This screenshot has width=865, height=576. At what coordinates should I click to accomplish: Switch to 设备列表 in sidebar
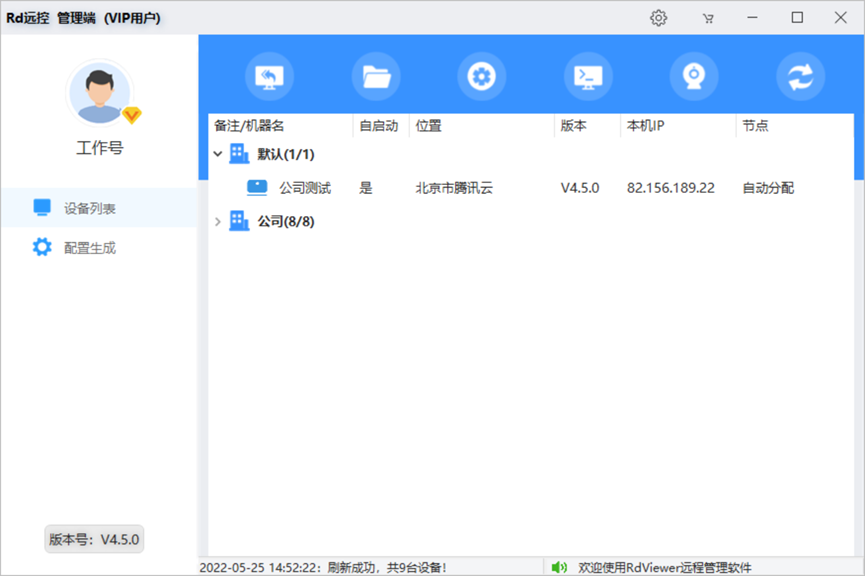[99, 208]
